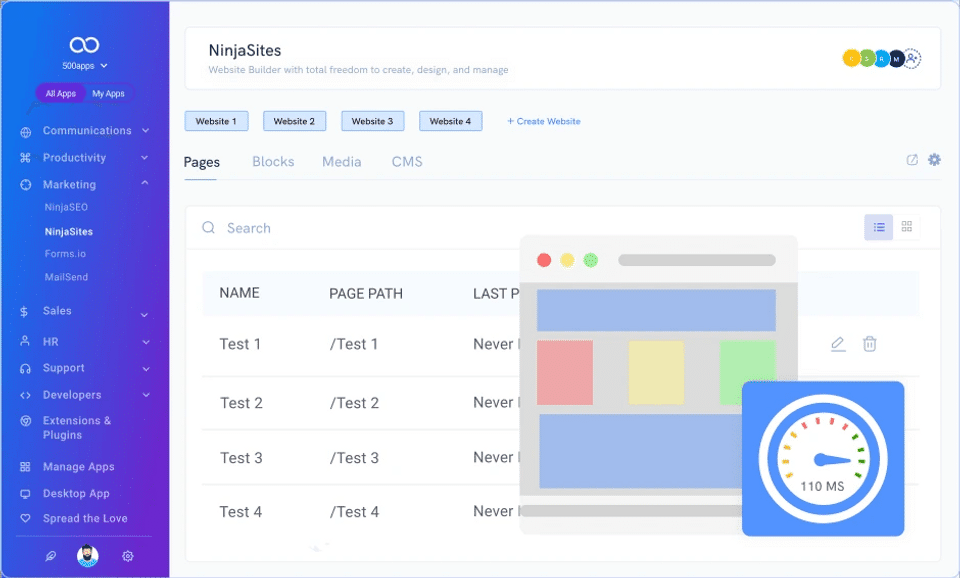Screen dimensions: 960x578
Task: Click the Marketing target icon
Action: (x=25, y=185)
